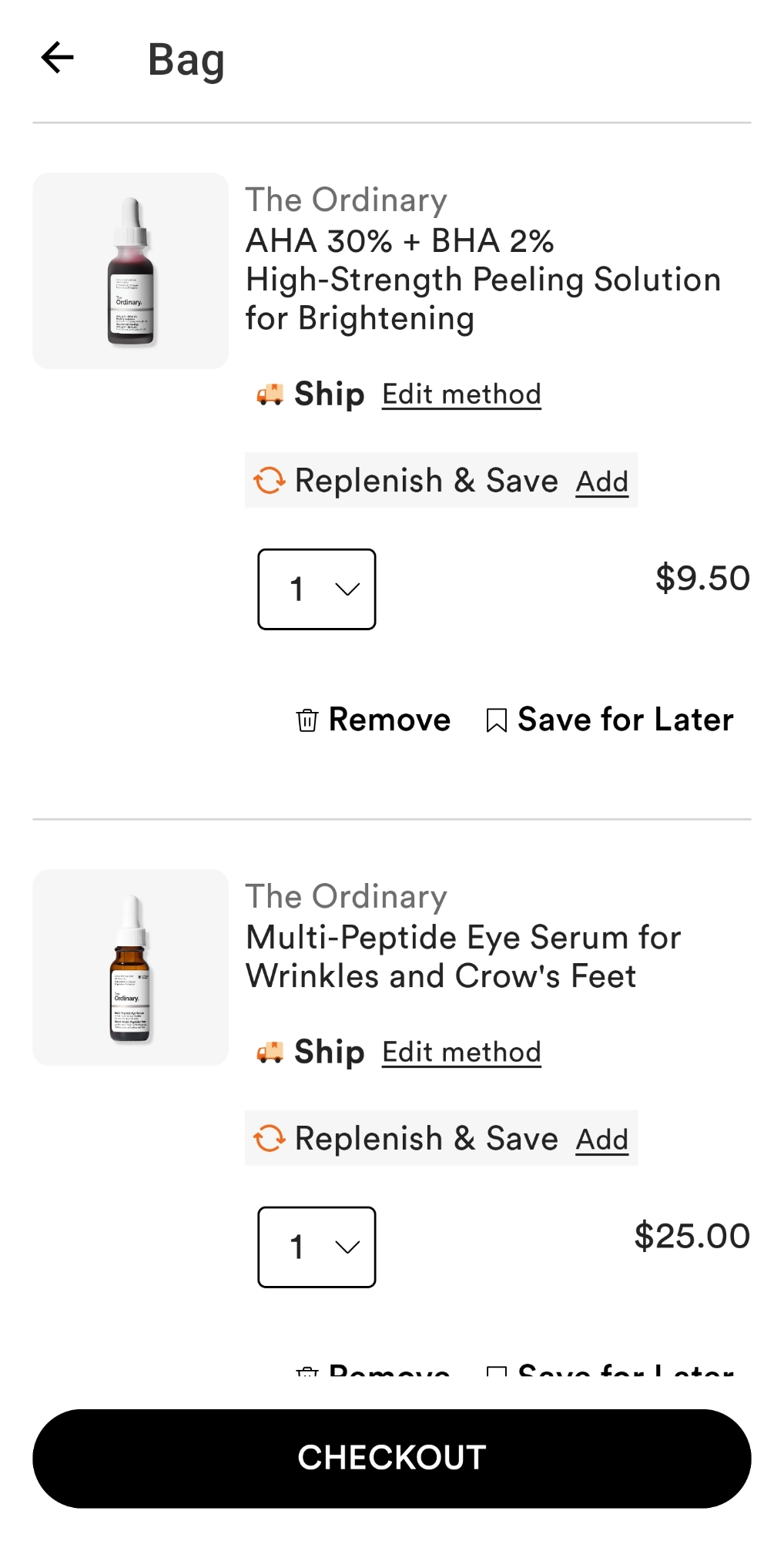Tap the shipping truck icon for AHA Peeling Solution

[x=270, y=395]
